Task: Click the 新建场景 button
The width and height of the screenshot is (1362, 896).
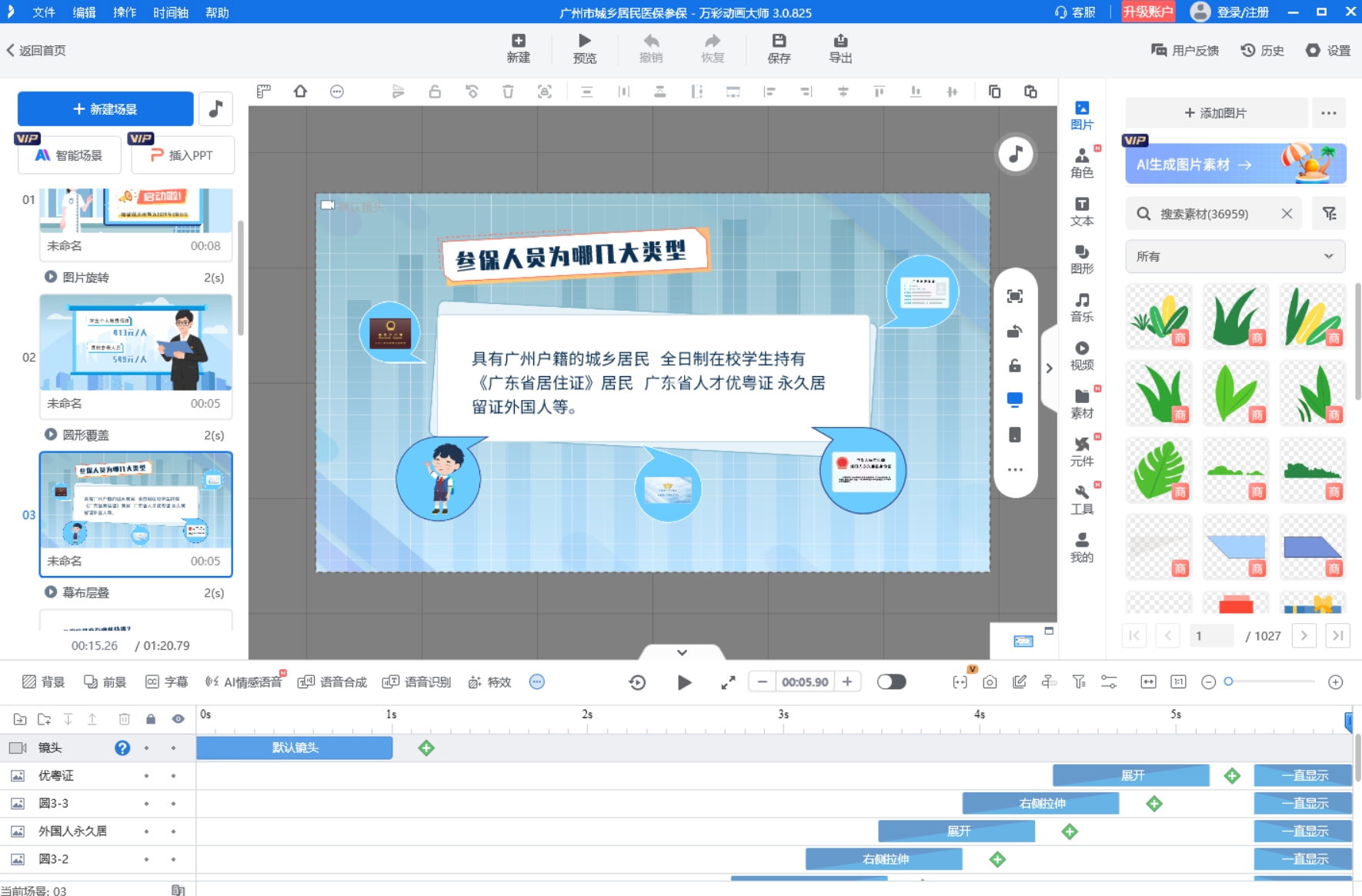Action: 105,109
